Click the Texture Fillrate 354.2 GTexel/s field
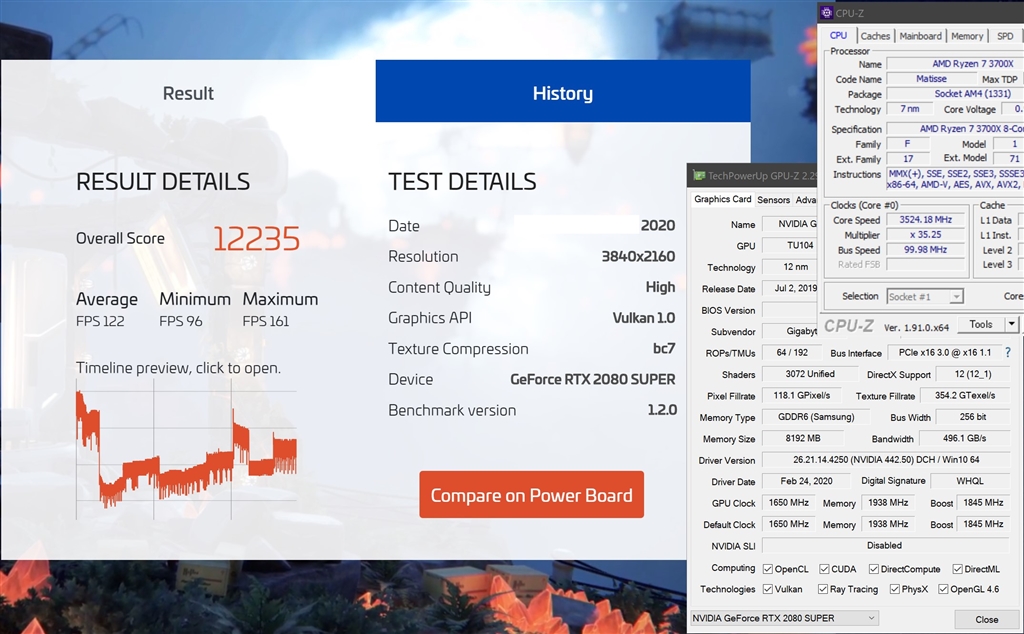The width and height of the screenshot is (1024, 634). [x=965, y=395]
